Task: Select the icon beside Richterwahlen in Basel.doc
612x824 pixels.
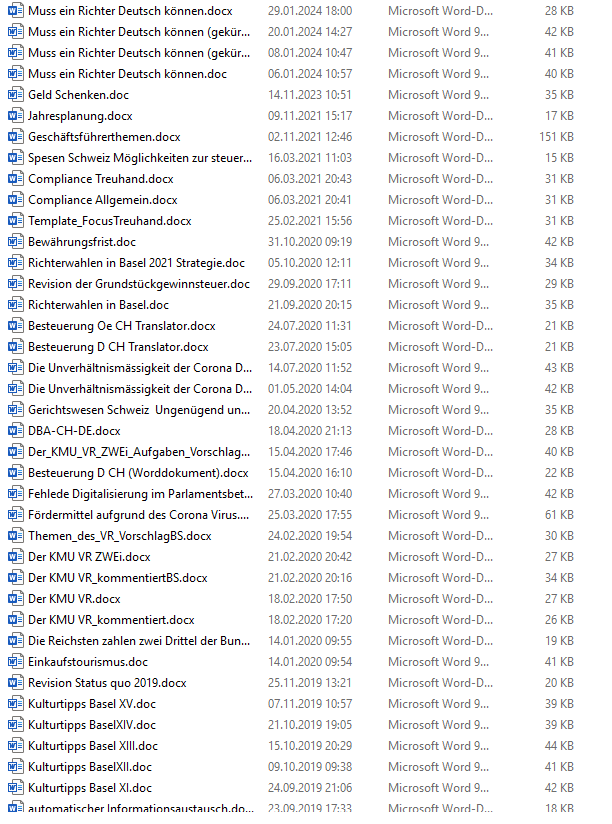Action: 15,305
